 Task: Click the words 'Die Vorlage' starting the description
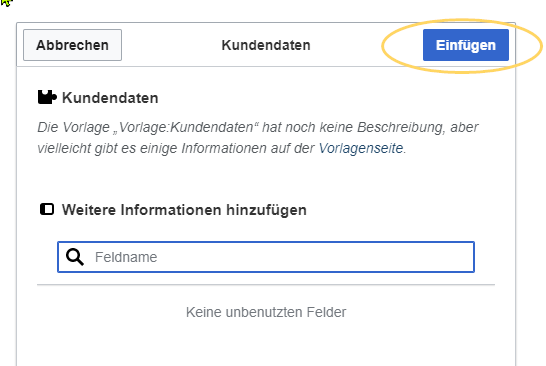pyautogui.click(x=73, y=127)
